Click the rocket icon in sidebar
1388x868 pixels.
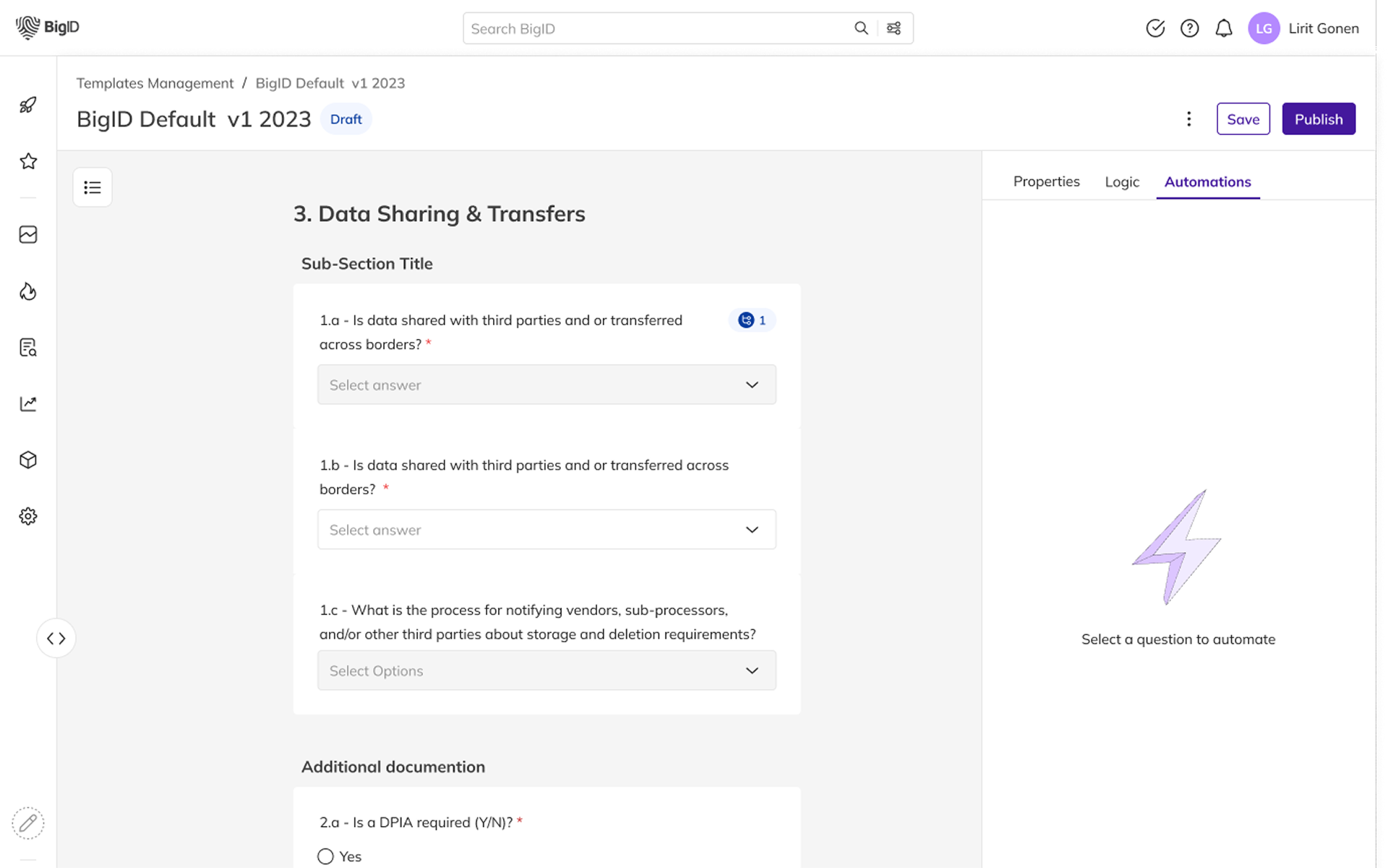click(28, 106)
